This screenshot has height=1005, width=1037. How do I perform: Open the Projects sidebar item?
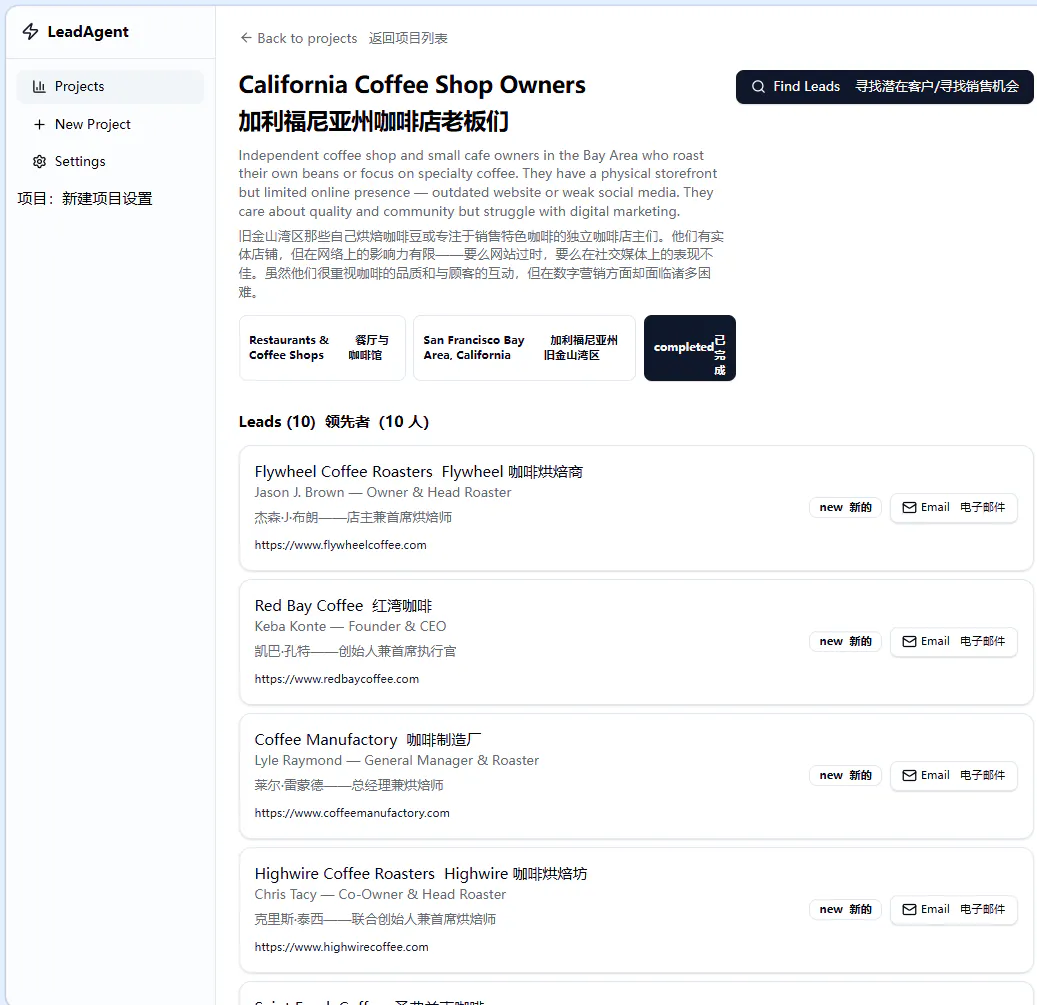[x=110, y=87]
